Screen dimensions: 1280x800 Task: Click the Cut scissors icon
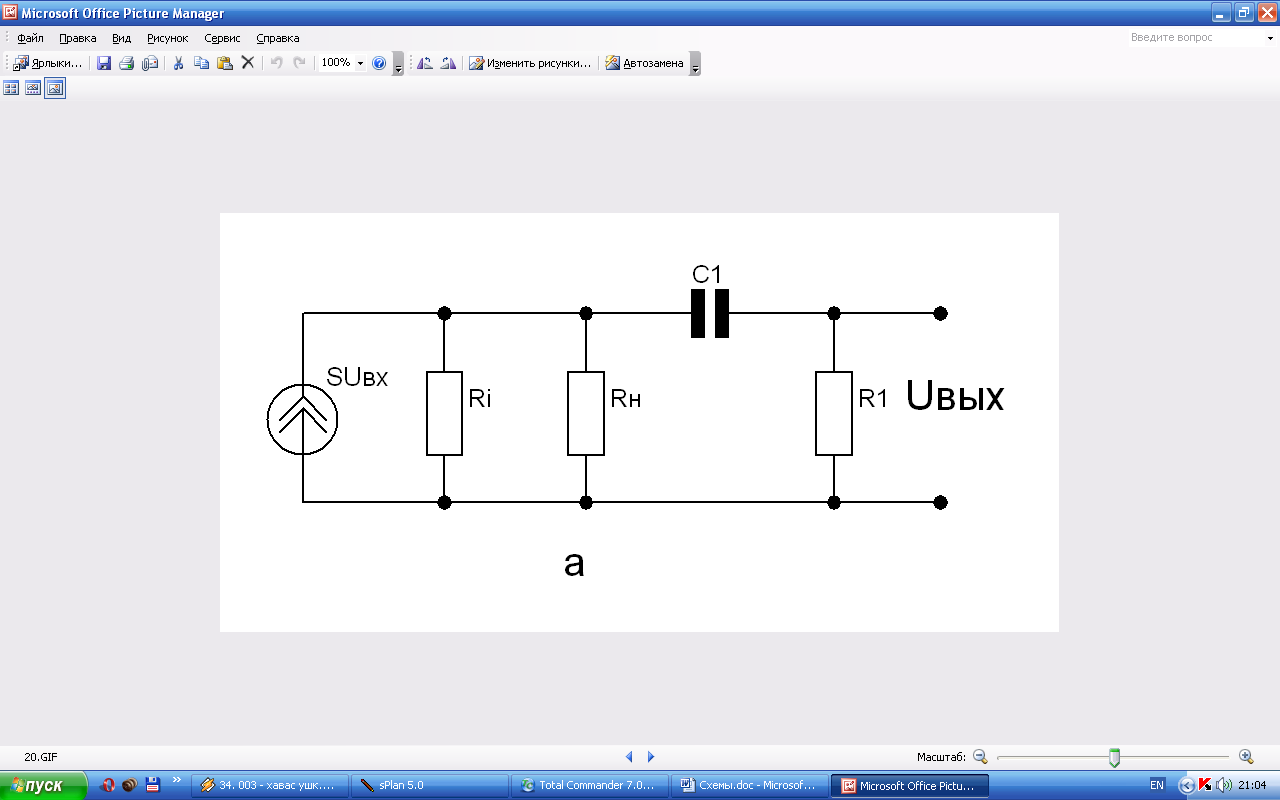tap(179, 63)
